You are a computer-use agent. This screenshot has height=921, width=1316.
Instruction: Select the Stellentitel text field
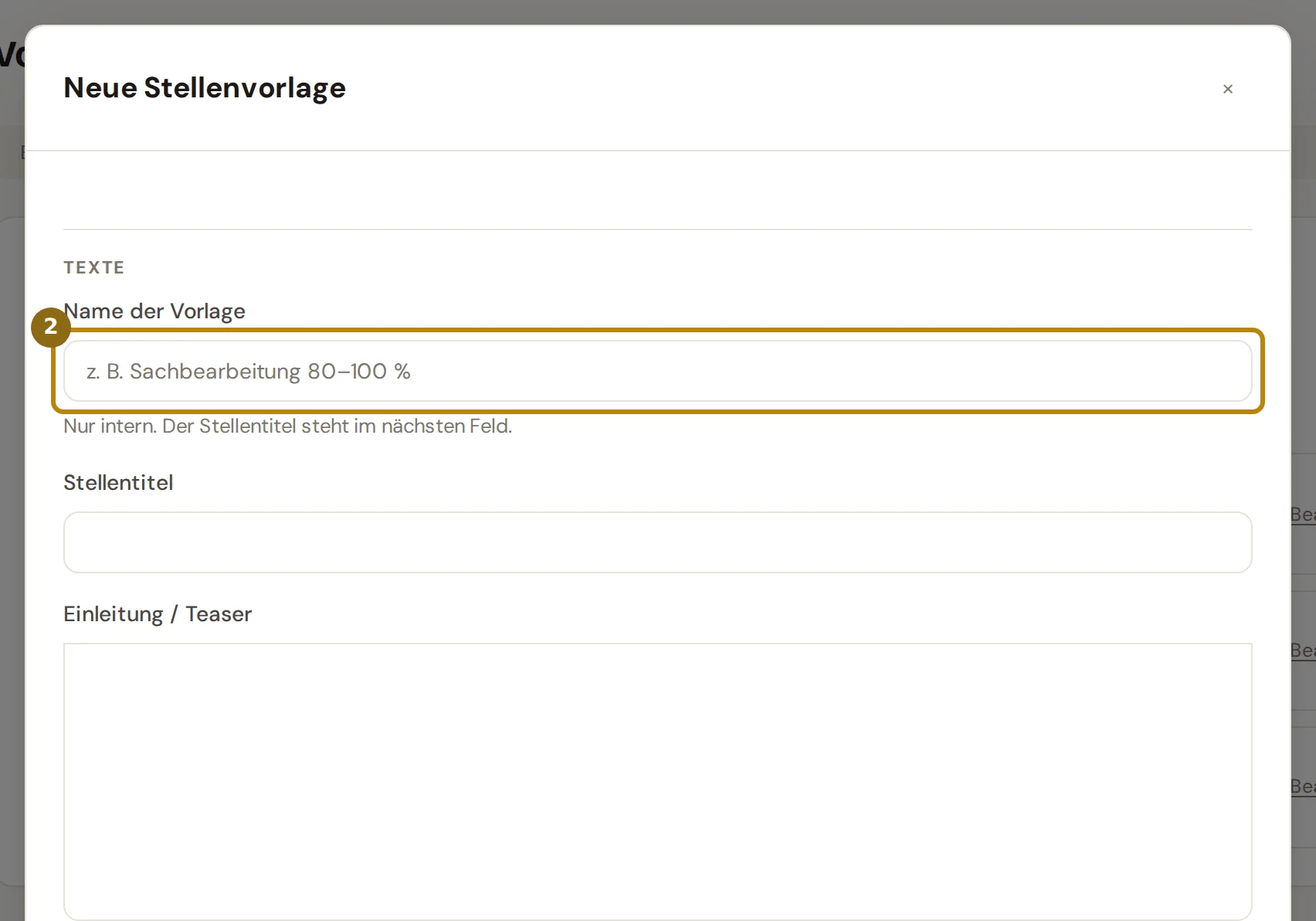(x=658, y=542)
